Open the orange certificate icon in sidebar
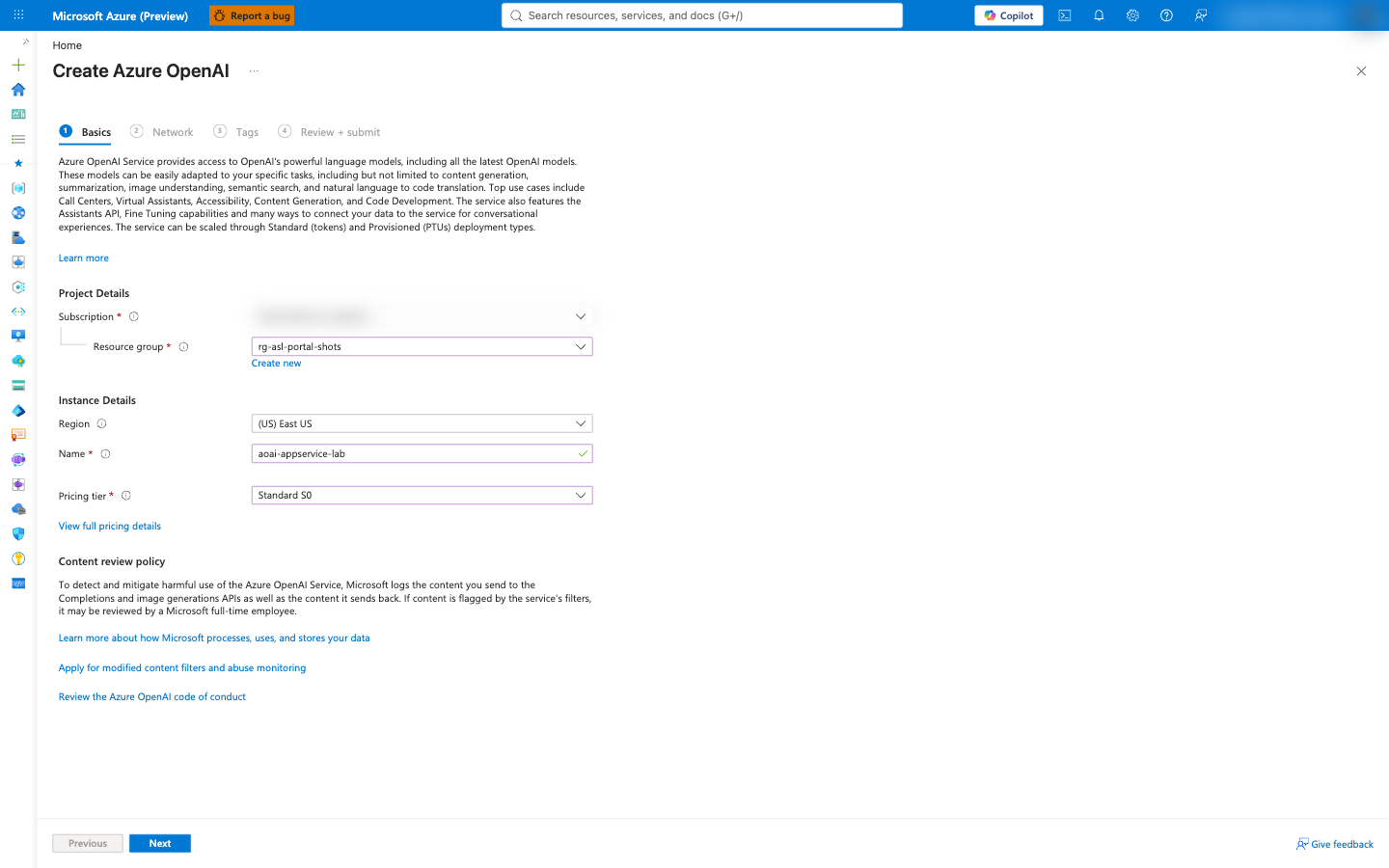 pyautogui.click(x=18, y=435)
